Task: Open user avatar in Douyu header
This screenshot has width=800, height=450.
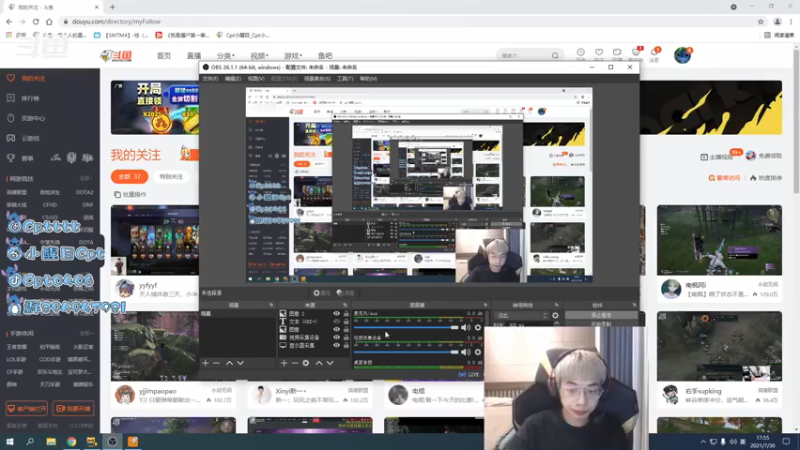Action: coord(682,55)
